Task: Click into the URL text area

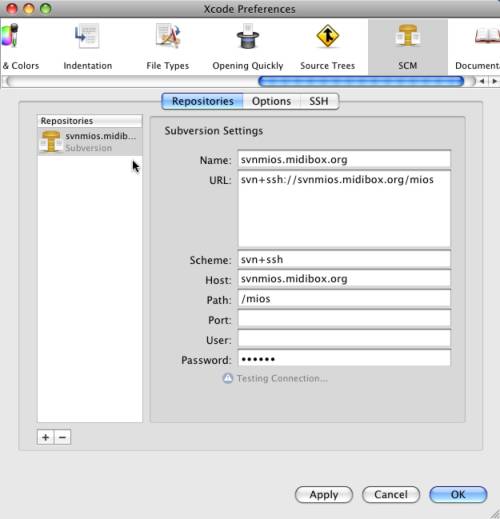Action: (x=344, y=209)
